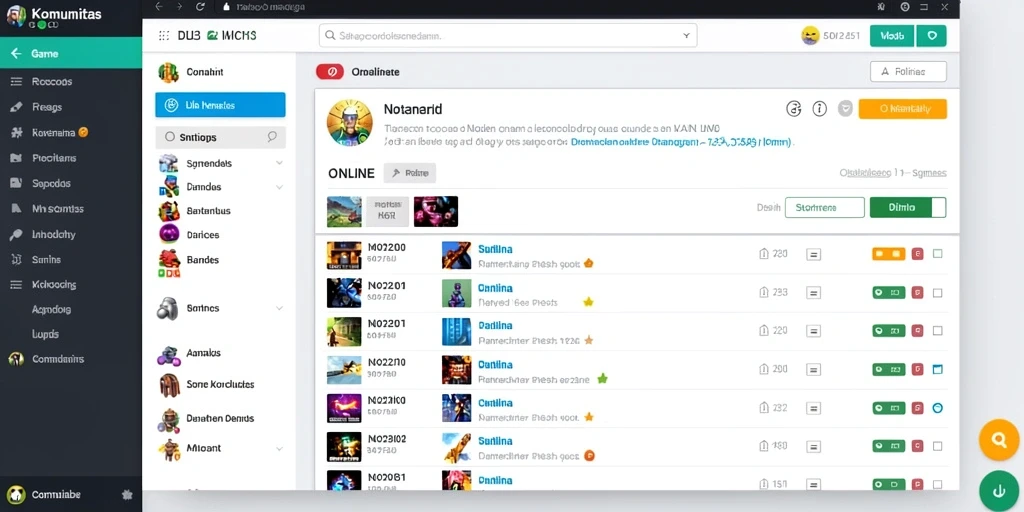The image size is (1024, 512).
Task: Click the orange Nfantaly button
Action: (903, 109)
